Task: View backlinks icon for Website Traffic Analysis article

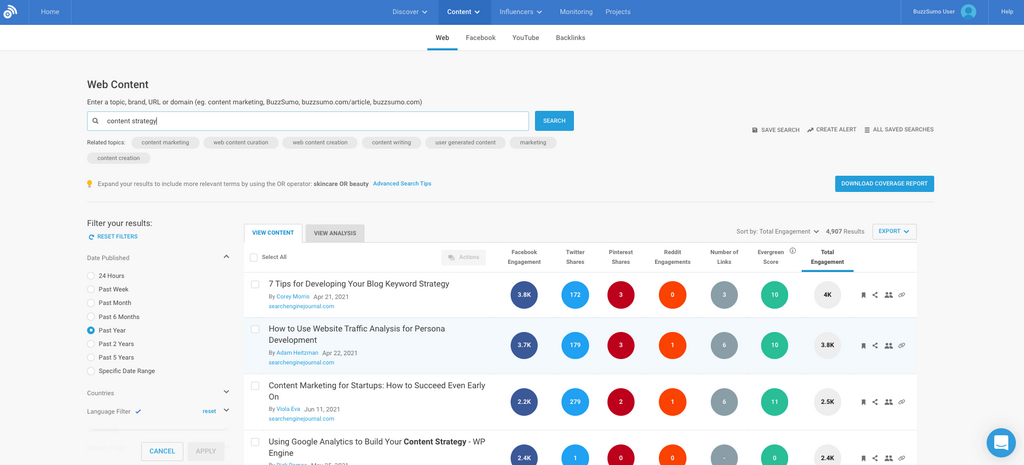Action: (x=902, y=345)
